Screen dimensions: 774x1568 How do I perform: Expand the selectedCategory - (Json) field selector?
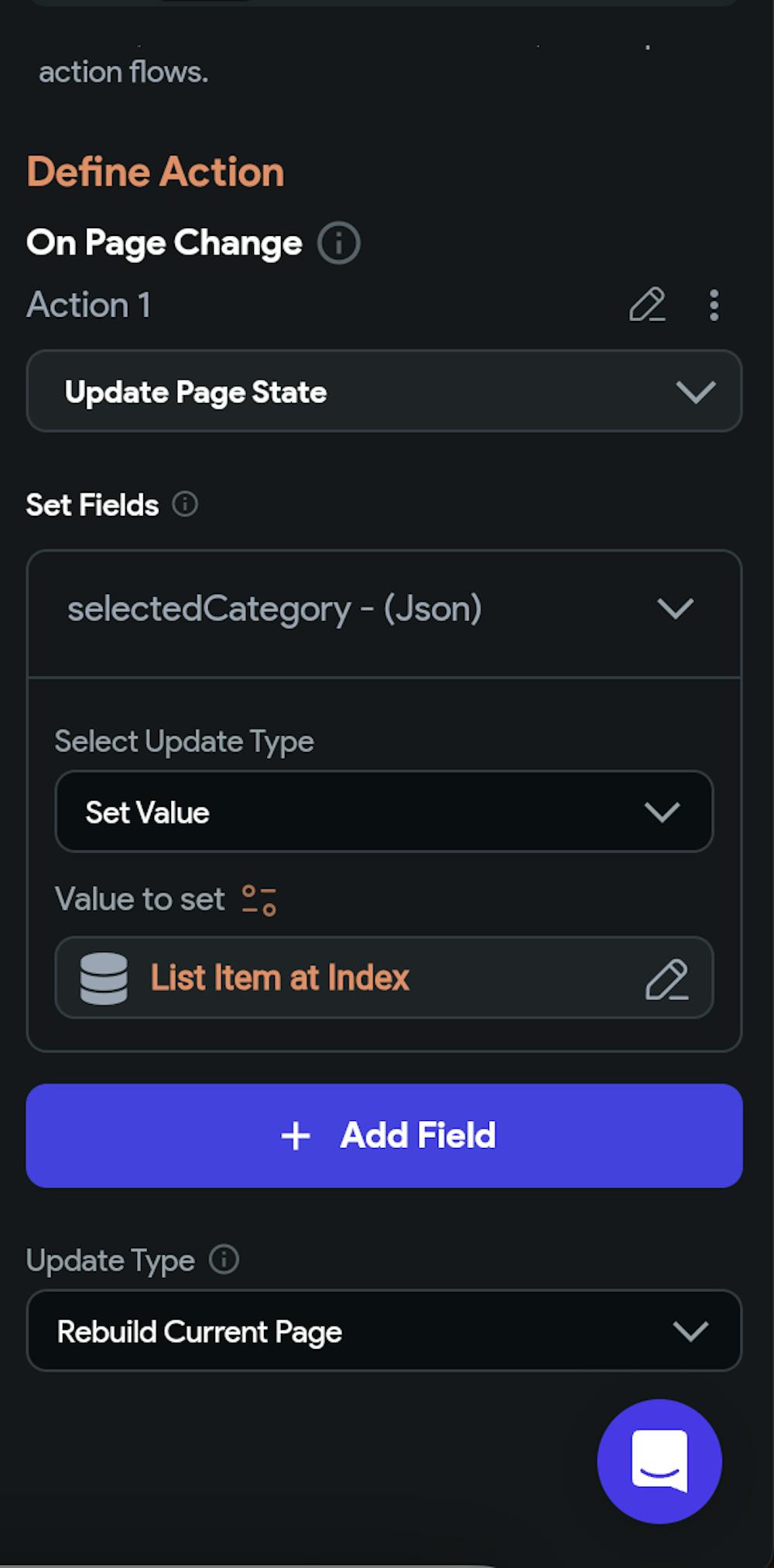click(384, 610)
